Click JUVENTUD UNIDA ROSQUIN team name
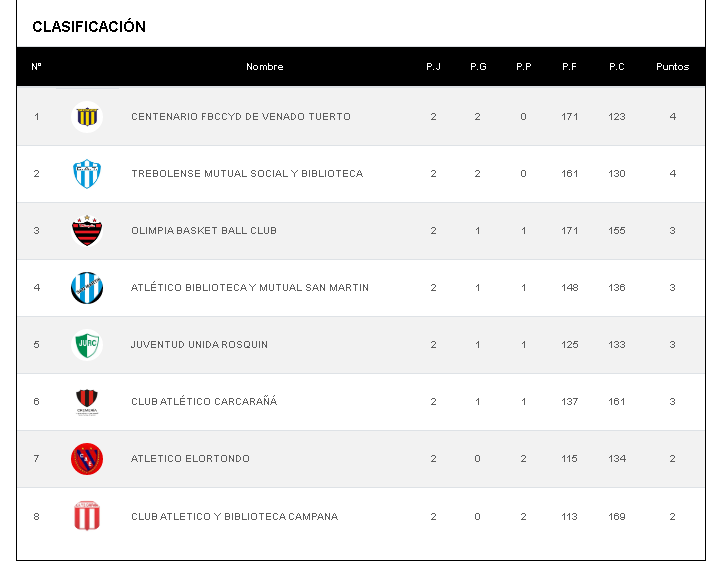This screenshot has height=571, width=722. [x=200, y=345]
